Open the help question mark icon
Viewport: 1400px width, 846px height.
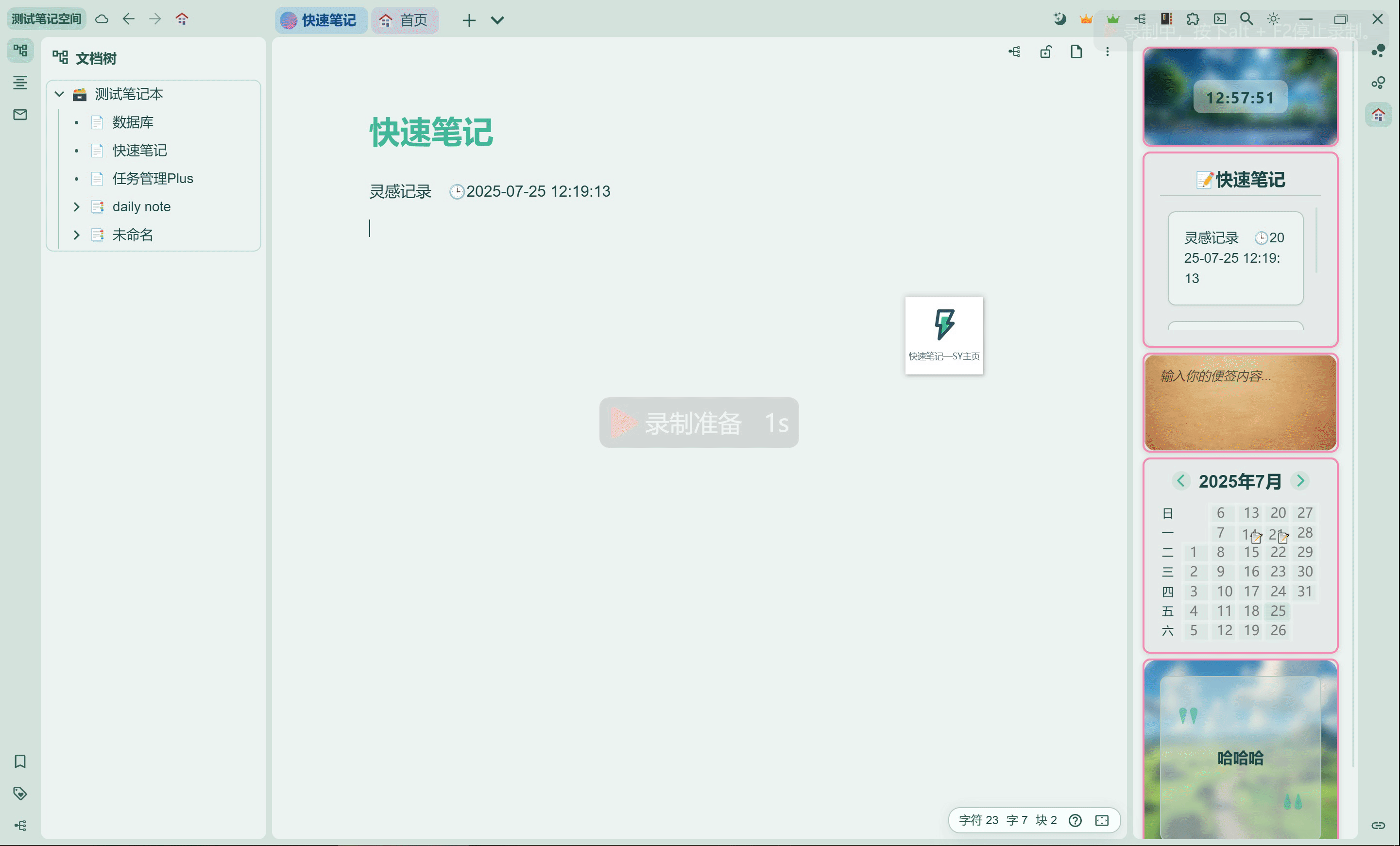(1075, 820)
